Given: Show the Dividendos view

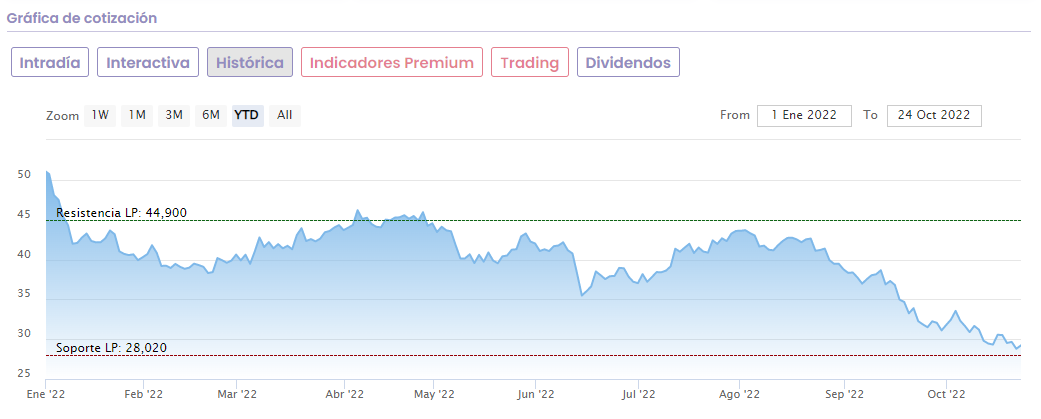Looking at the screenshot, I should click(629, 62).
